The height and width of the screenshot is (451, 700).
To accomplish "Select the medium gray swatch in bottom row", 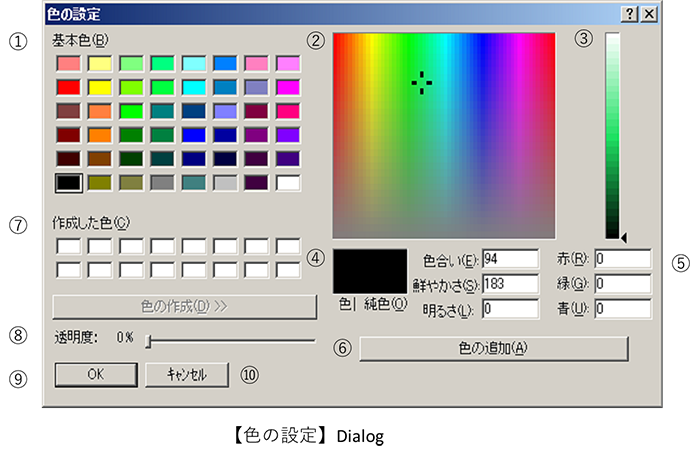I will 162,184.
